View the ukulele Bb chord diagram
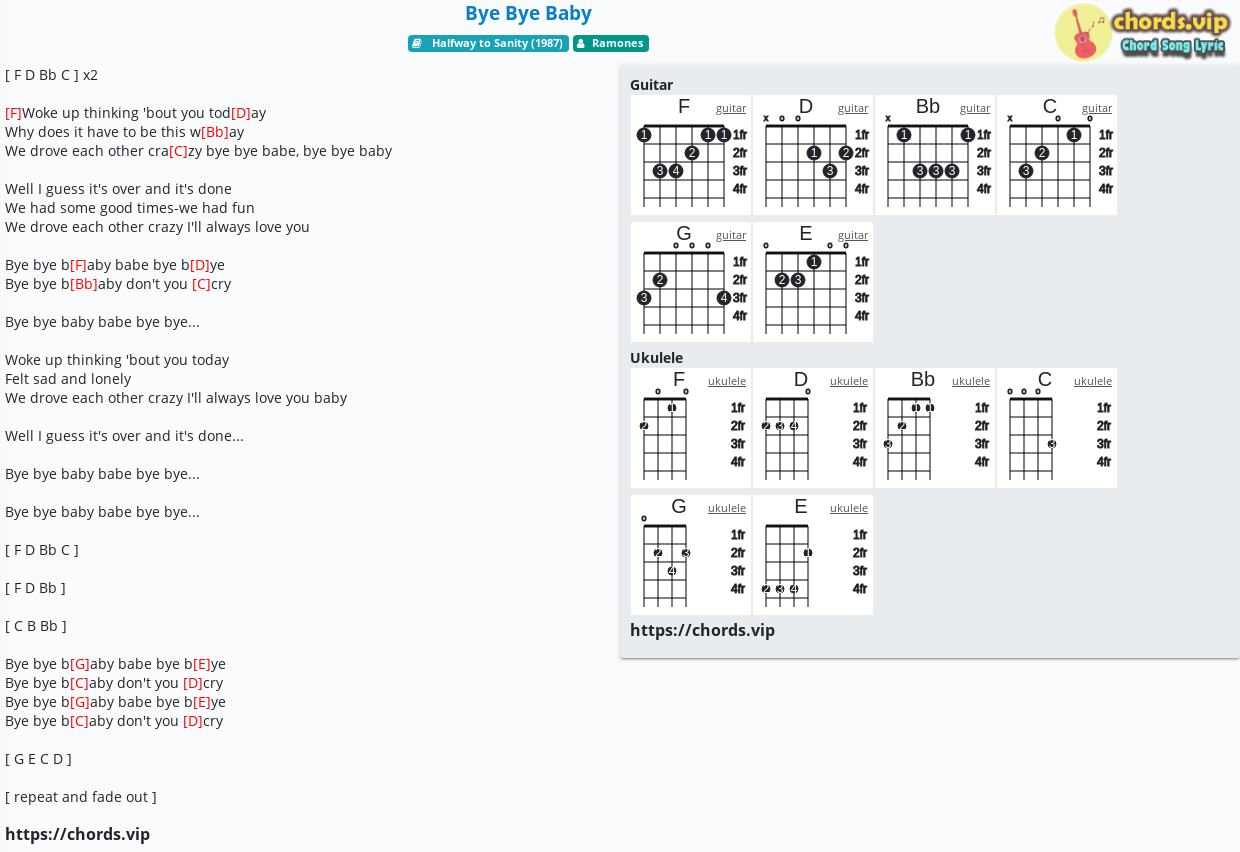1240x852 pixels. pos(935,428)
